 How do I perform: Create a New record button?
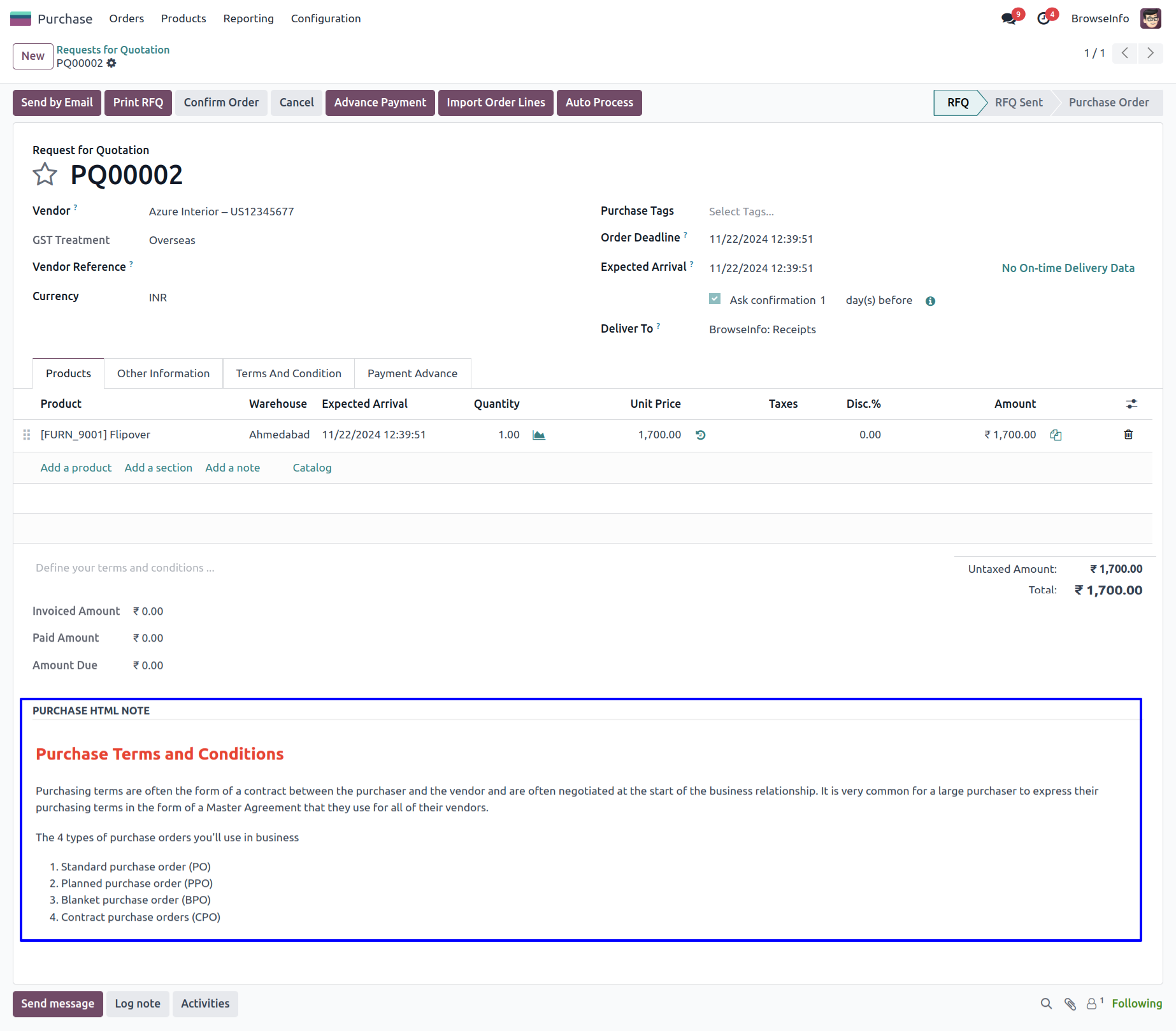coord(33,56)
